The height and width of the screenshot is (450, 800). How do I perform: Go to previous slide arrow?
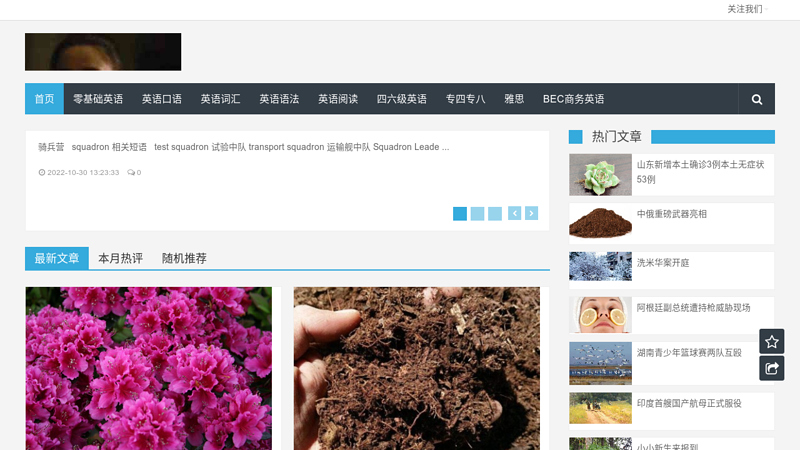pos(514,213)
